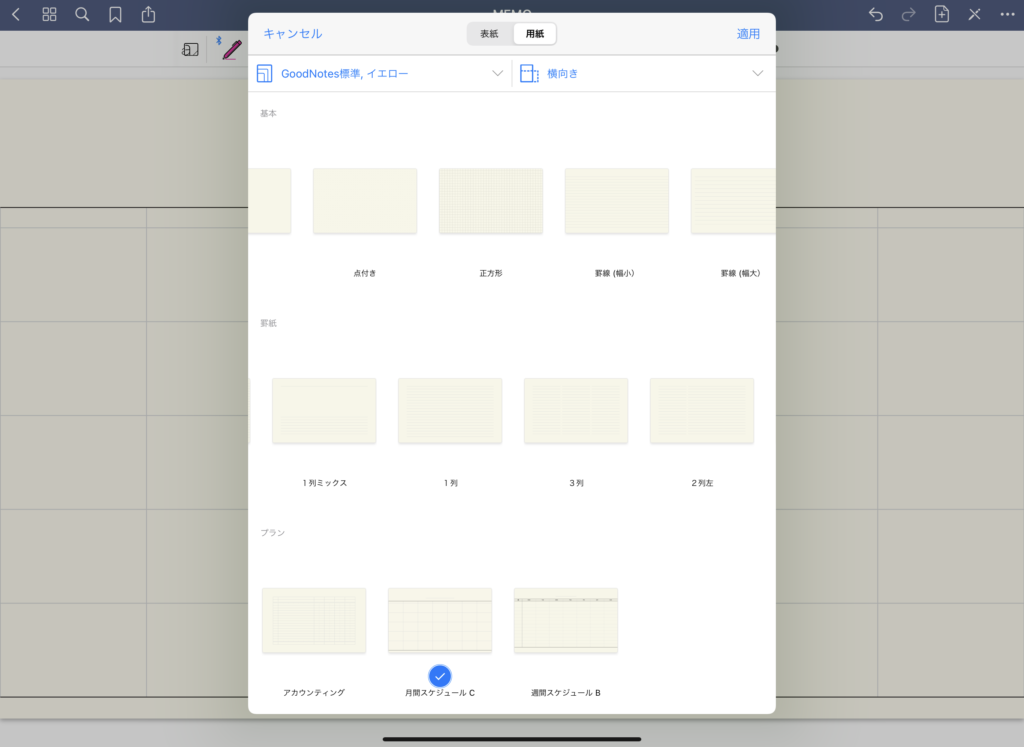The width and height of the screenshot is (1024, 747).
Task: Toggle the blue checkmark on 月間スケジュール C
Action: 440,675
